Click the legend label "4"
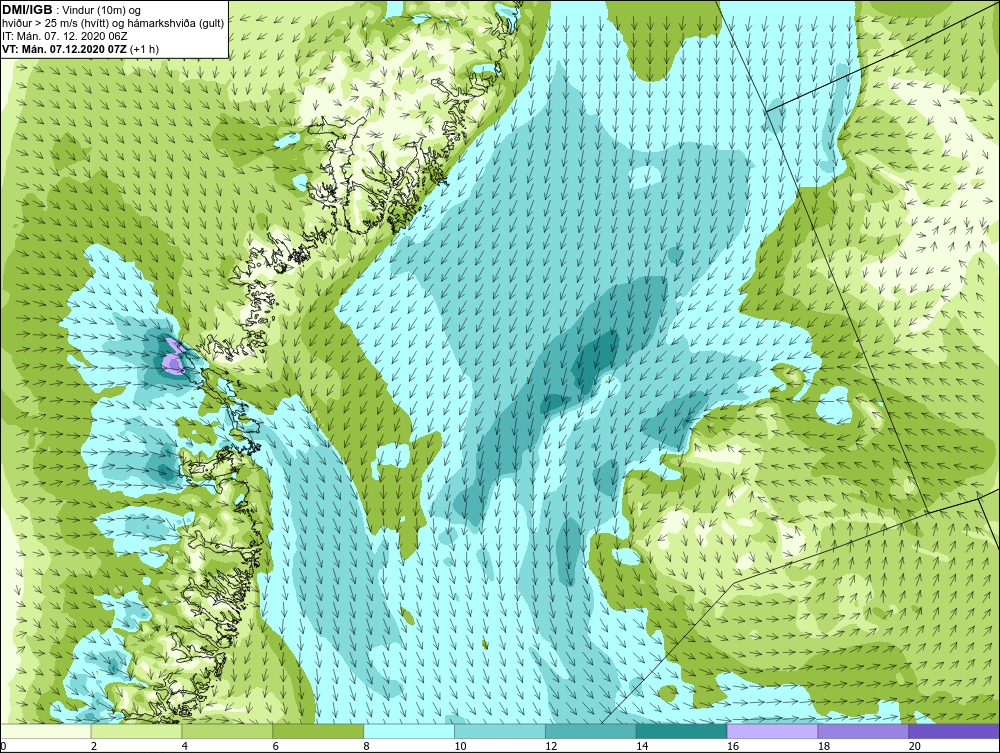Screen dimensions: 1000x753 tap(185, 746)
